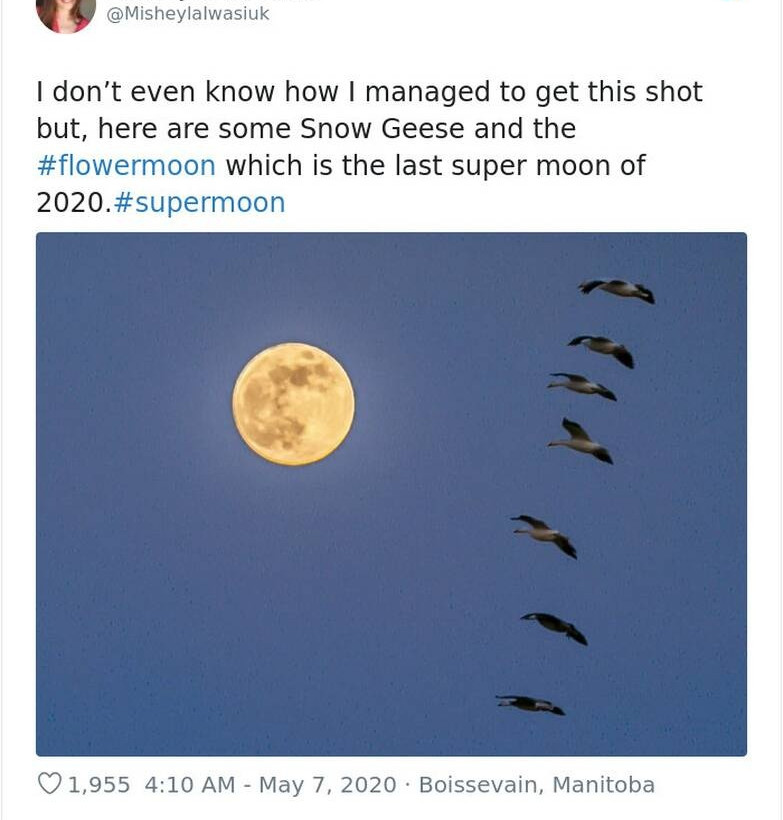Open the #flowermoon hashtag

126,165
